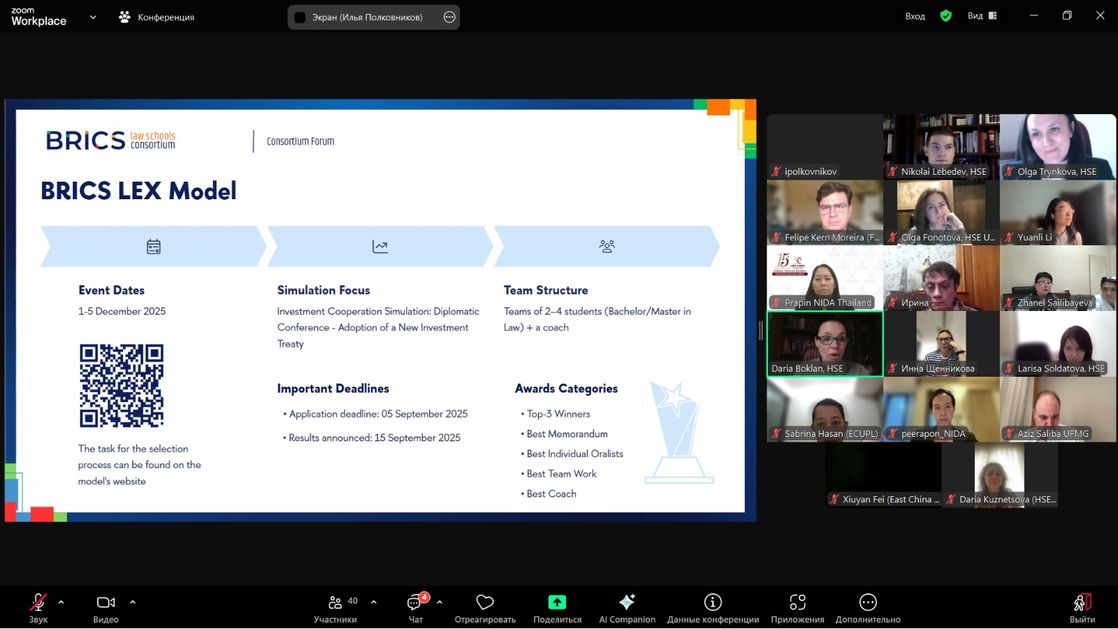Select the ipolkovnikov participant tile

825,146
